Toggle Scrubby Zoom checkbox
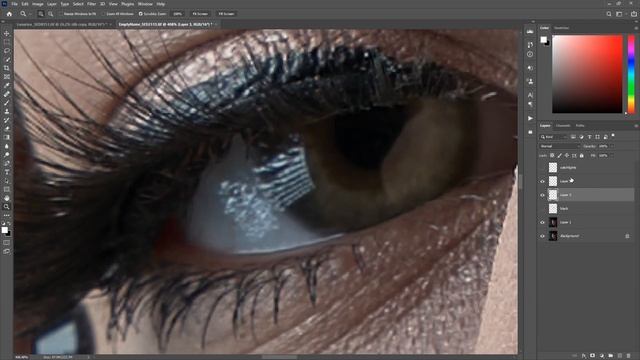640x360 pixels. (x=140, y=14)
